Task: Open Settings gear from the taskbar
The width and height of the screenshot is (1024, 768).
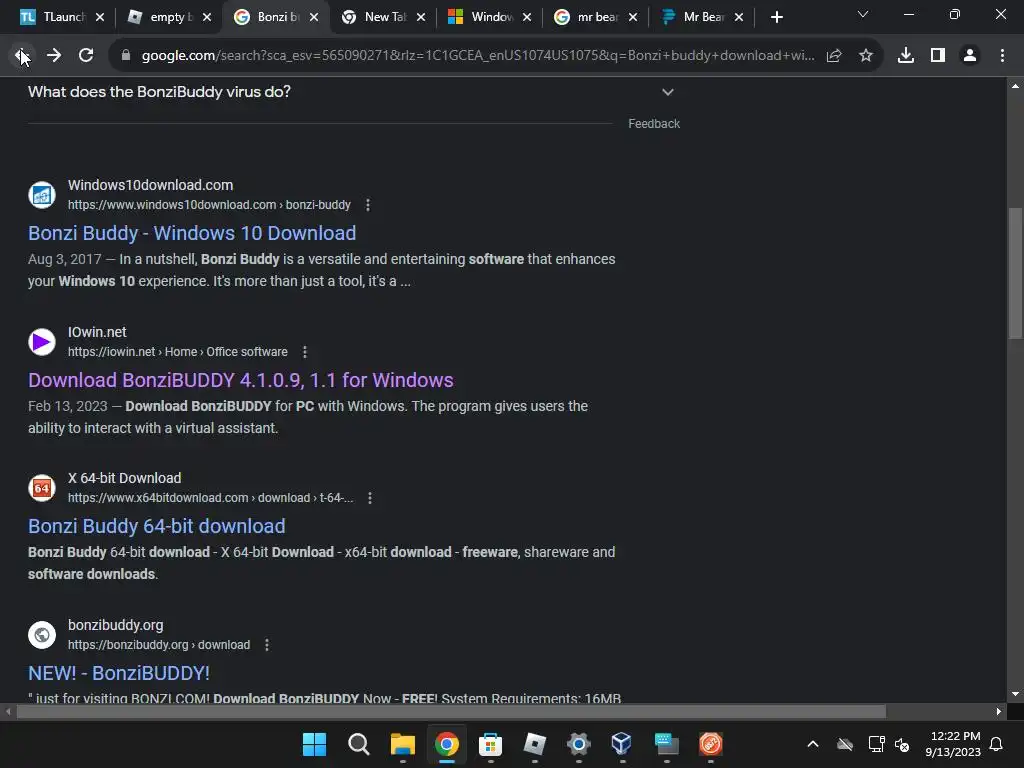Action: (579, 744)
